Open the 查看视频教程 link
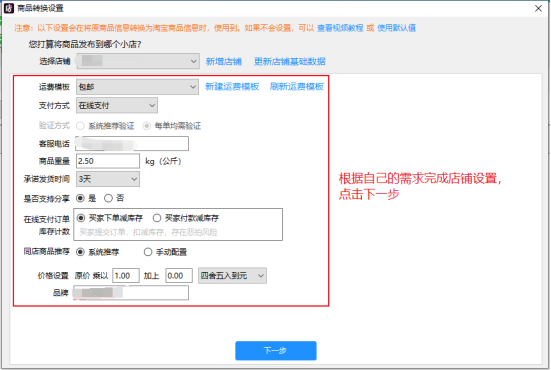The image size is (551, 370). (340, 28)
